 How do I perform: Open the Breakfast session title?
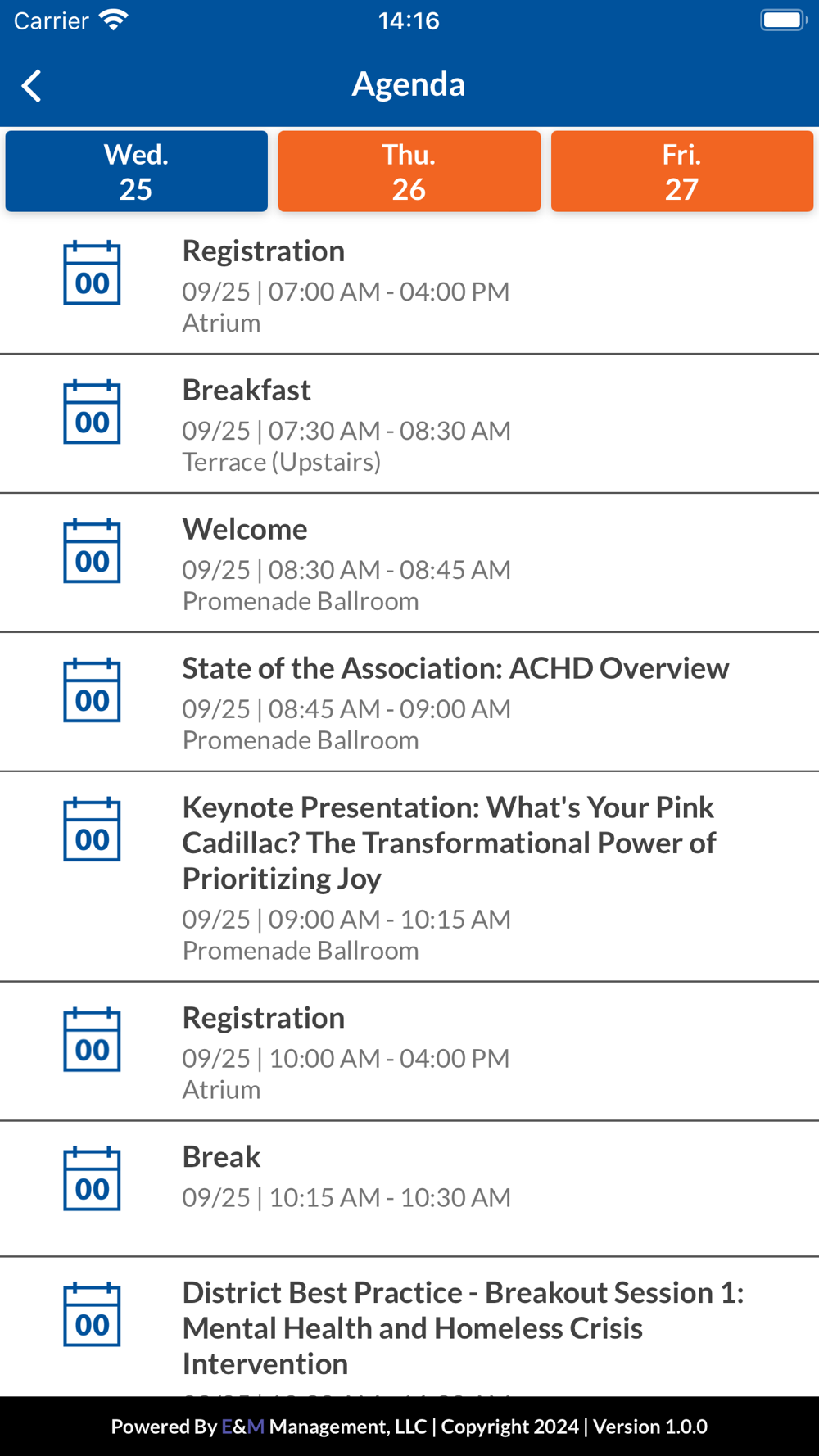[247, 391]
